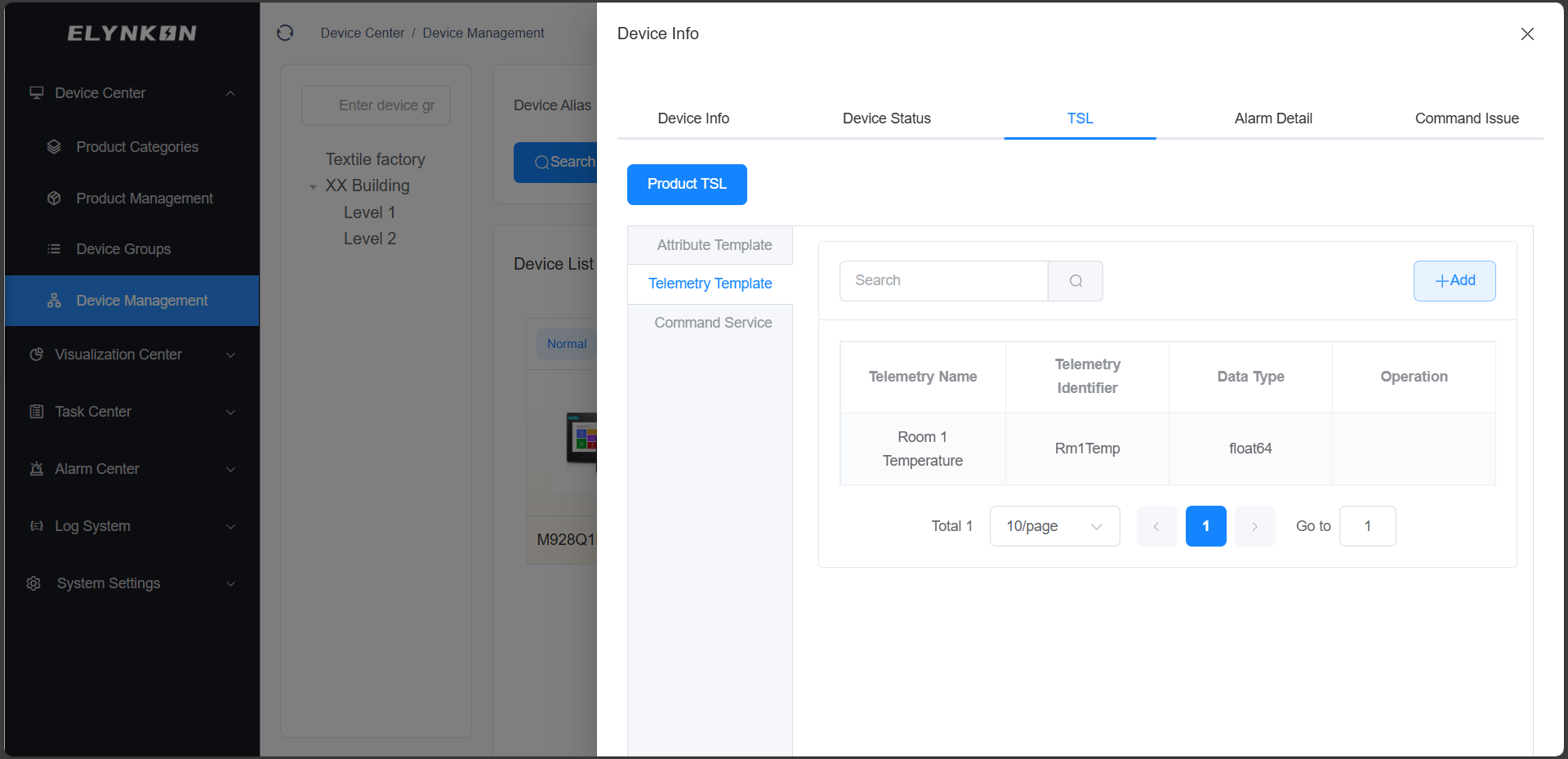1568x759 pixels.
Task: Click the Rm1Temp identifier cell
Action: (1087, 449)
